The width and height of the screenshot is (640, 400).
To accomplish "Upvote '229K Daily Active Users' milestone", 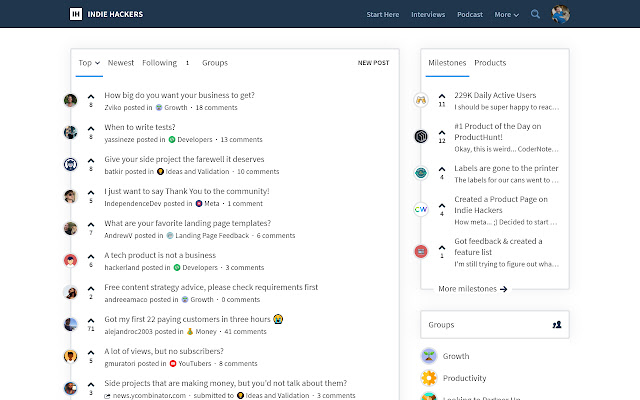I will coord(442,96).
